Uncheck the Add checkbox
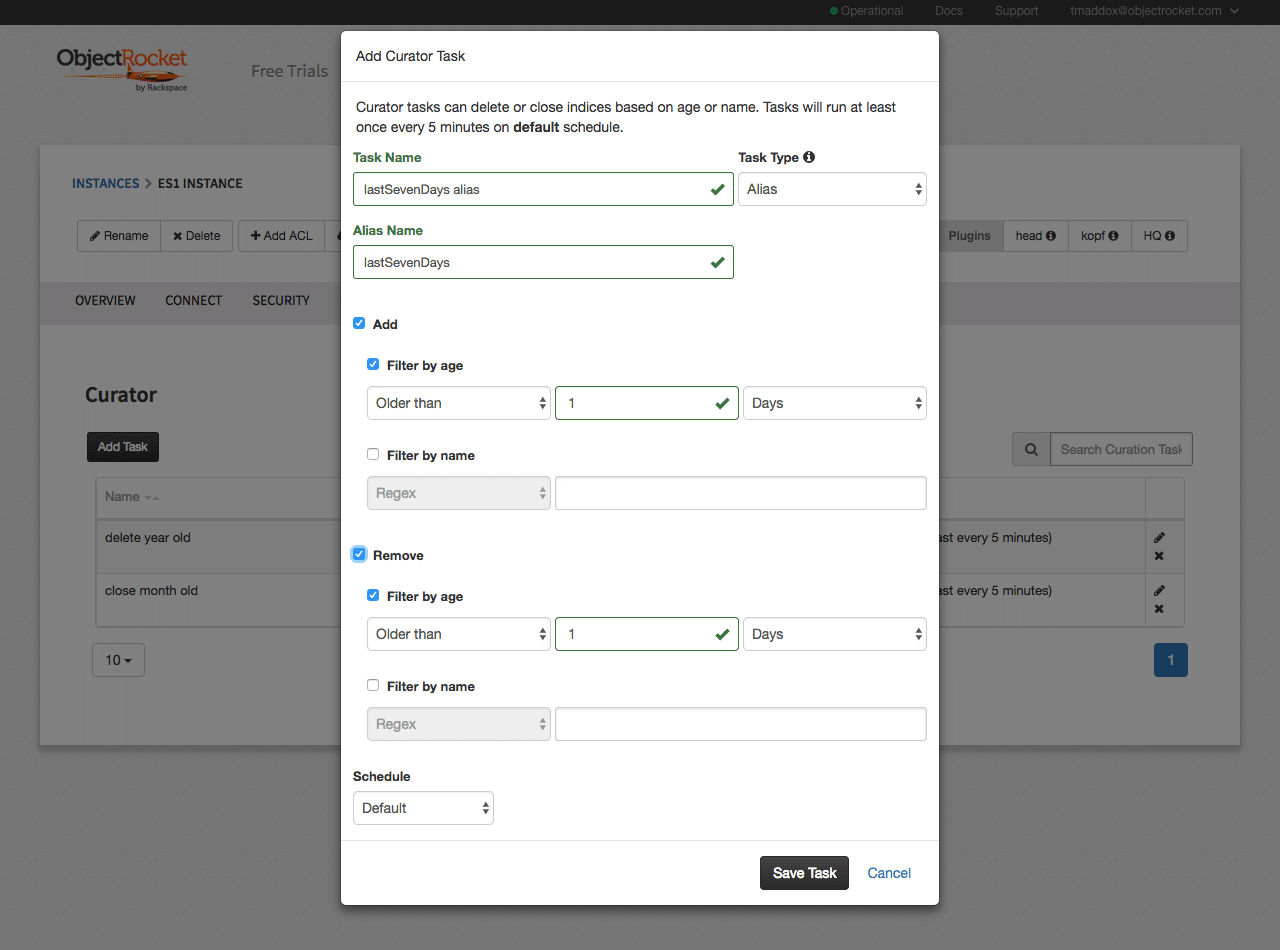1280x950 pixels. click(359, 323)
